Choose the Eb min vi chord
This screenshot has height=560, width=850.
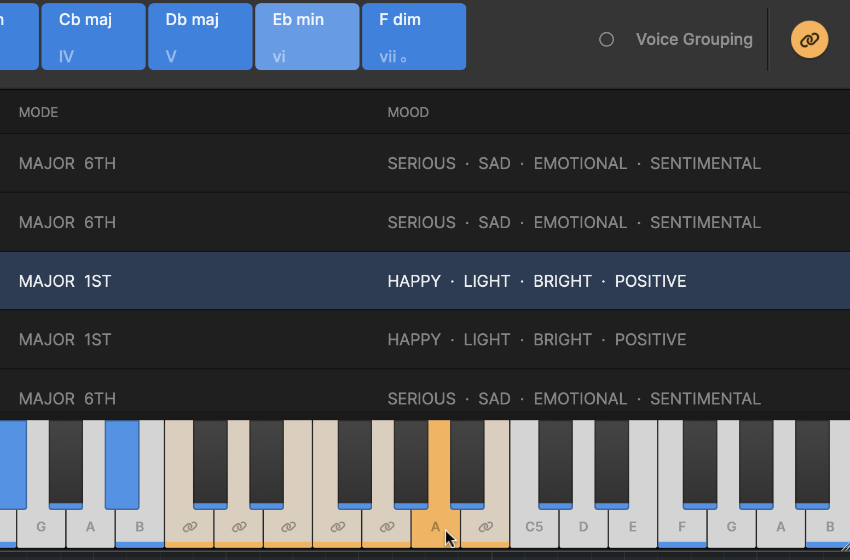click(x=307, y=37)
